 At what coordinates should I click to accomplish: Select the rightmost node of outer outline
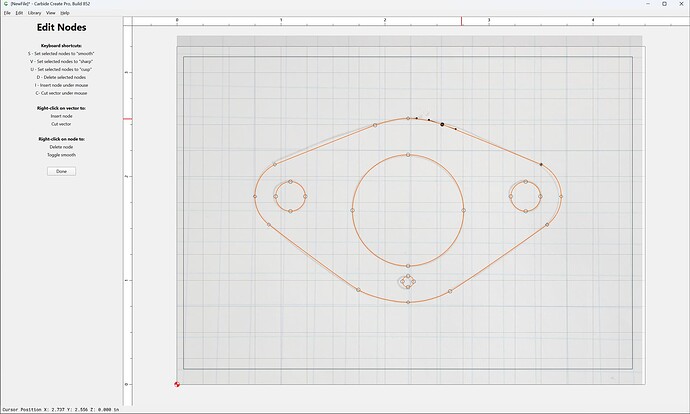pos(561,196)
